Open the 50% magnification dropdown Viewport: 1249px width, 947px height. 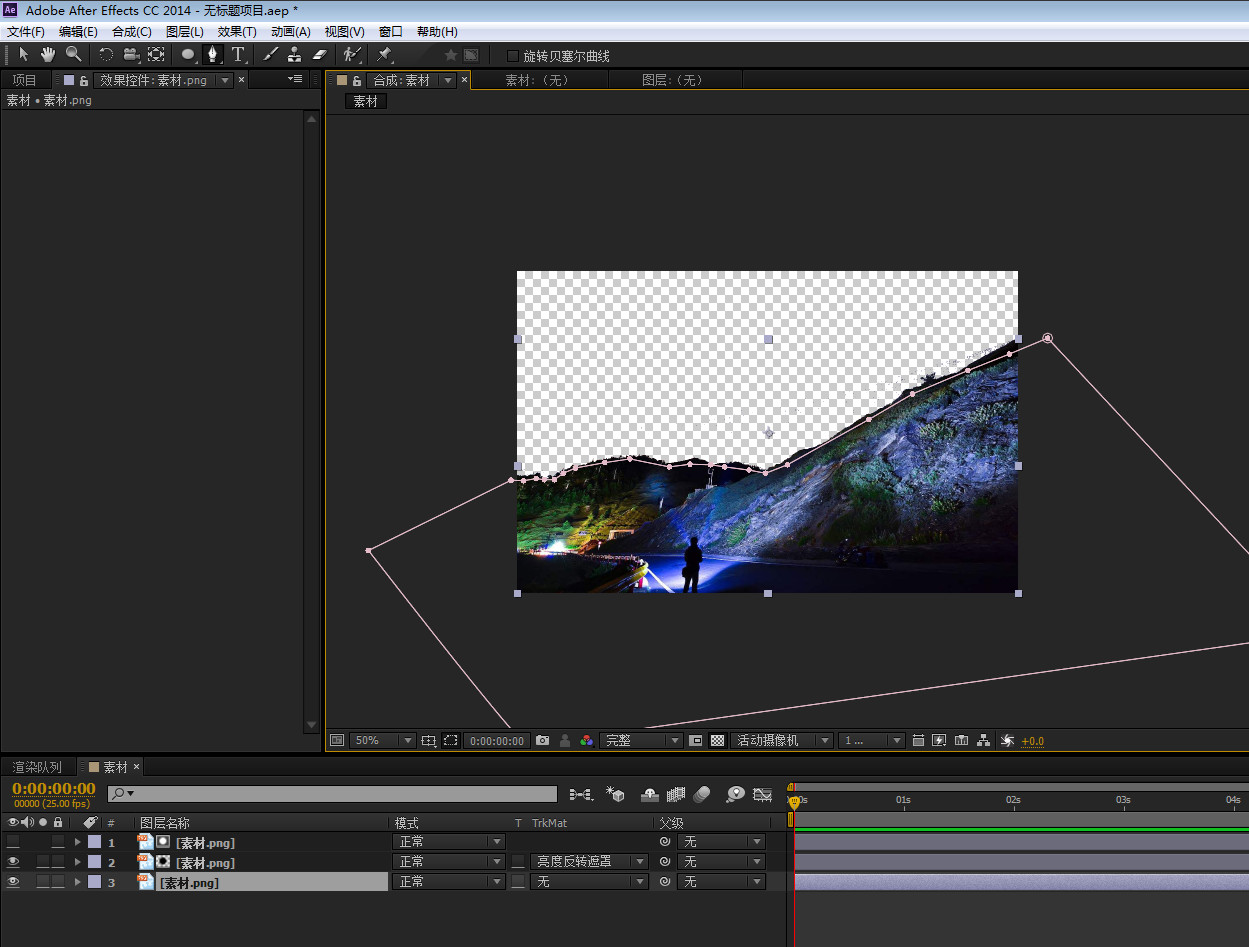pyautogui.click(x=383, y=740)
